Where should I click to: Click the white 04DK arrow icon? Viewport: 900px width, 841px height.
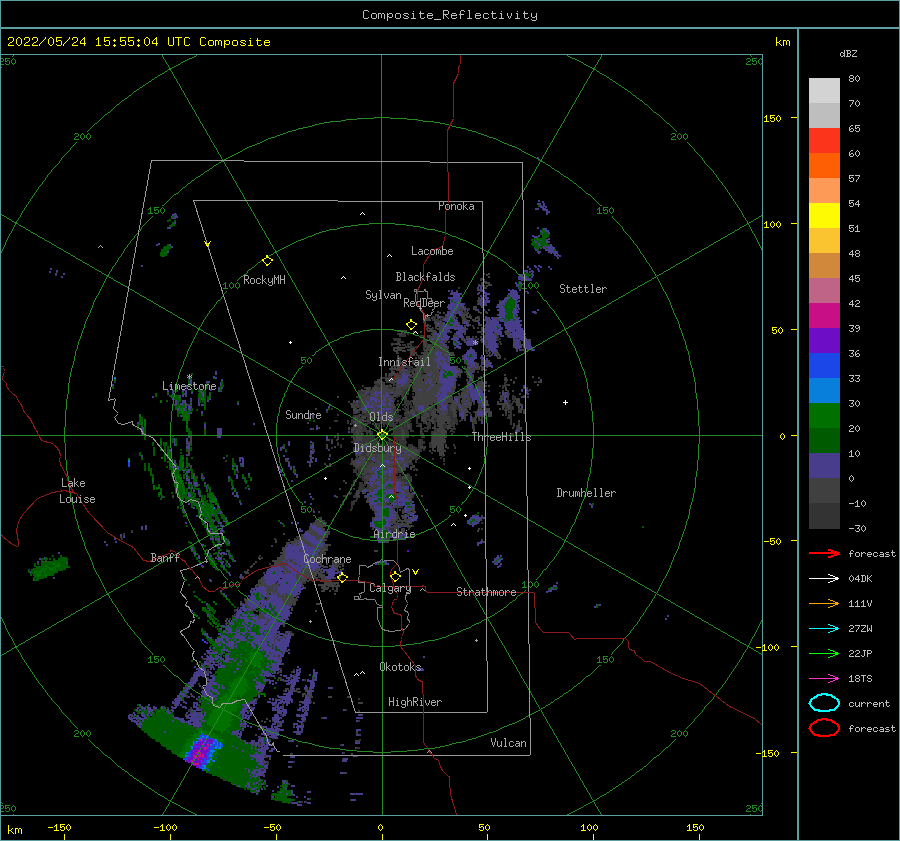(x=824, y=578)
